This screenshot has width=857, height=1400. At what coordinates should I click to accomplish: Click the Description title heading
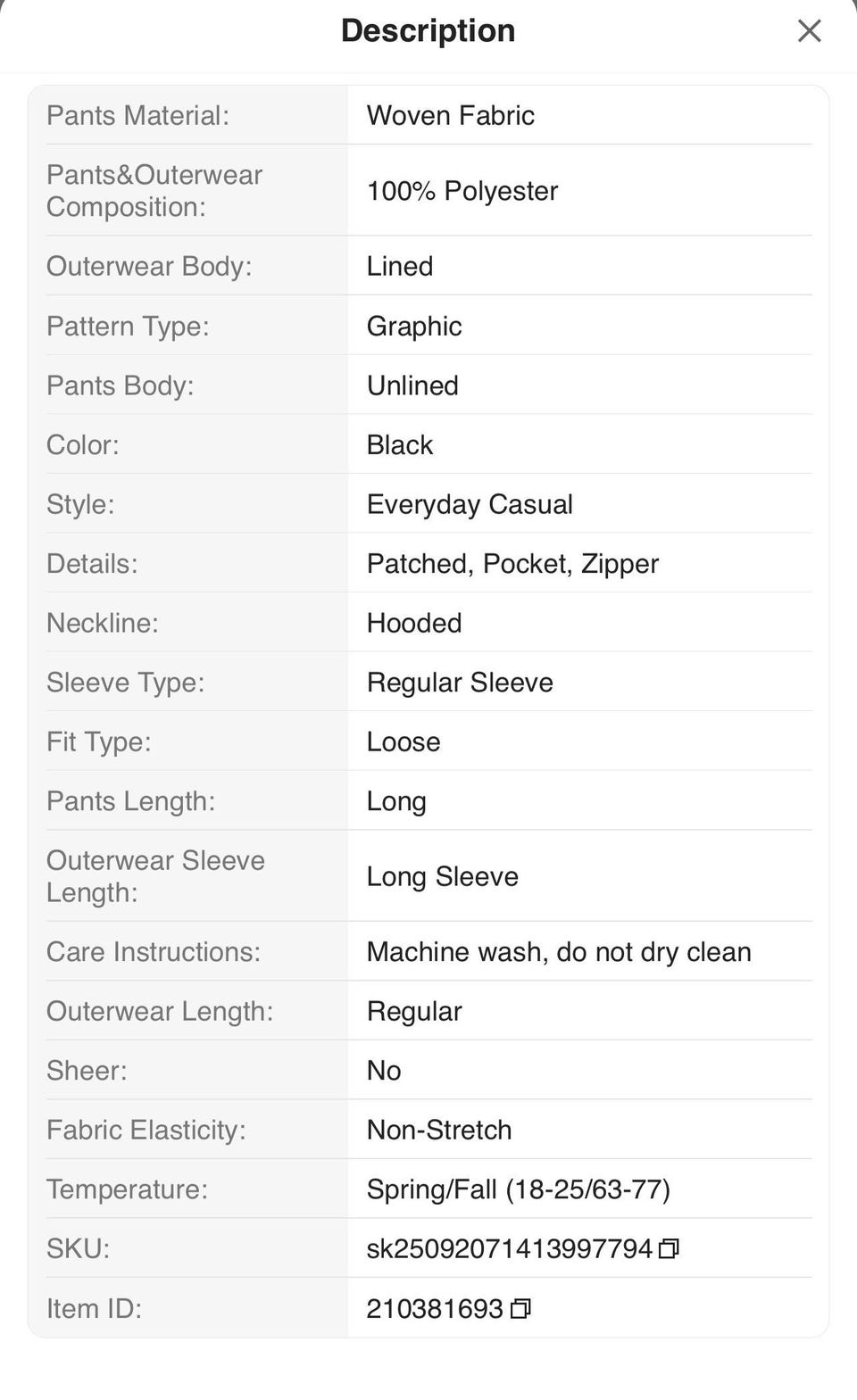tap(428, 31)
